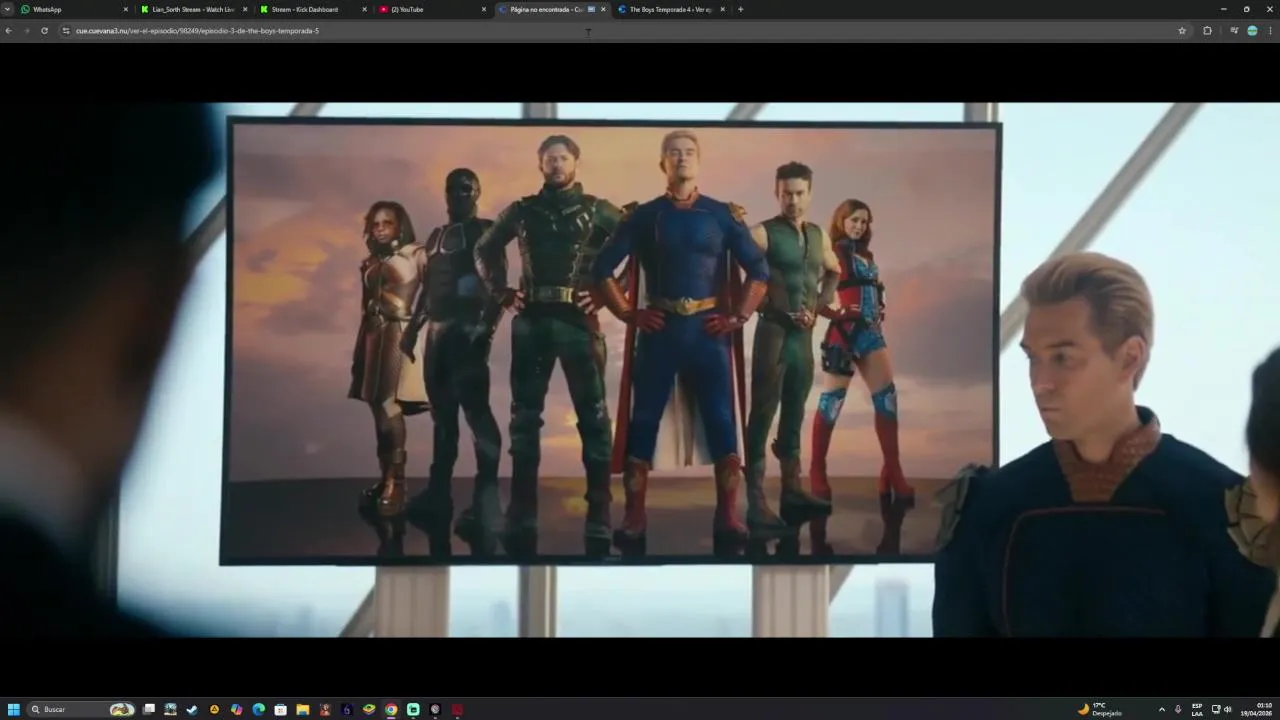Open a new browser tab
The image size is (1280, 720).
point(740,9)
